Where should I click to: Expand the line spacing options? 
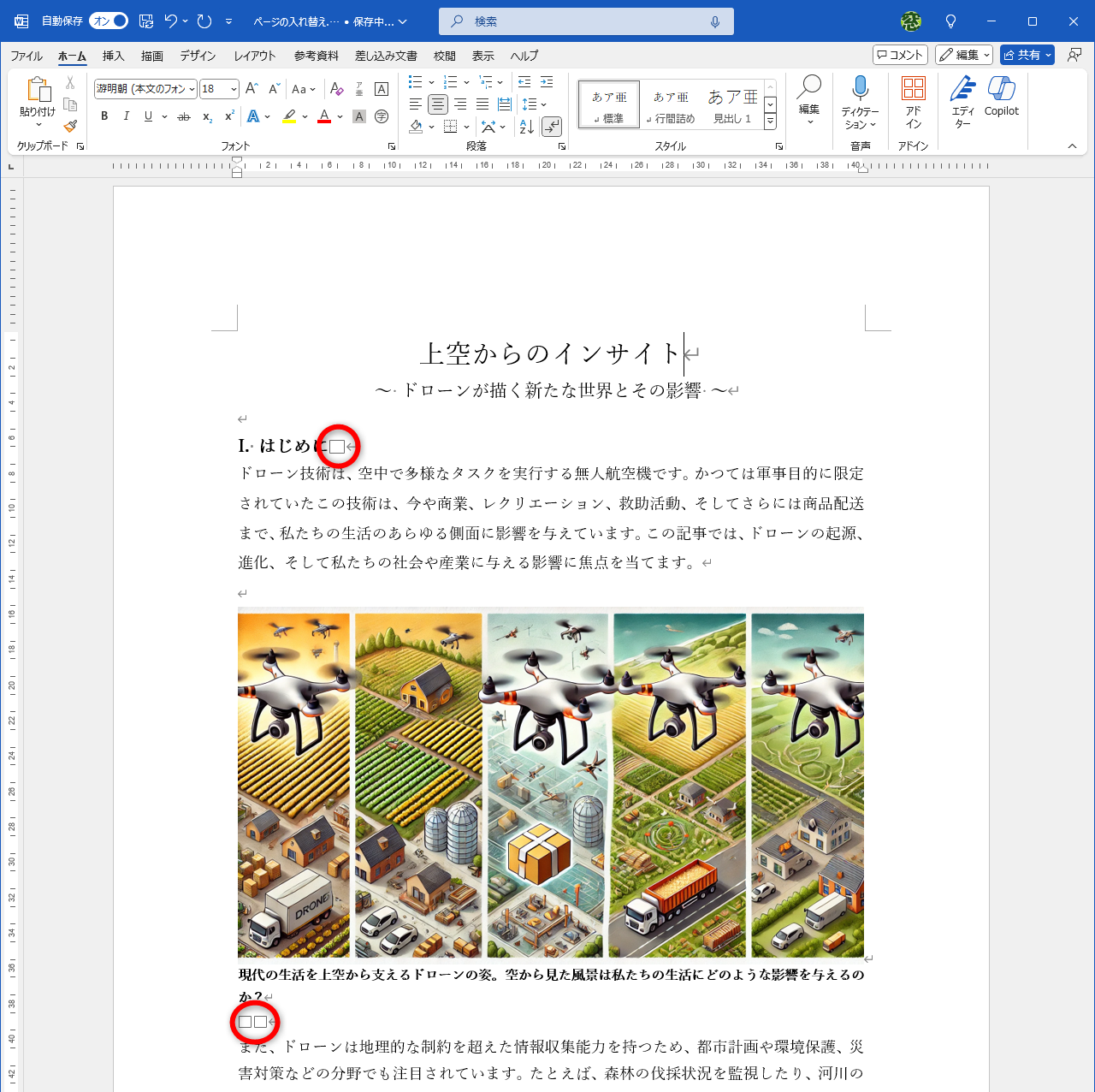click(x=542, y=104)
